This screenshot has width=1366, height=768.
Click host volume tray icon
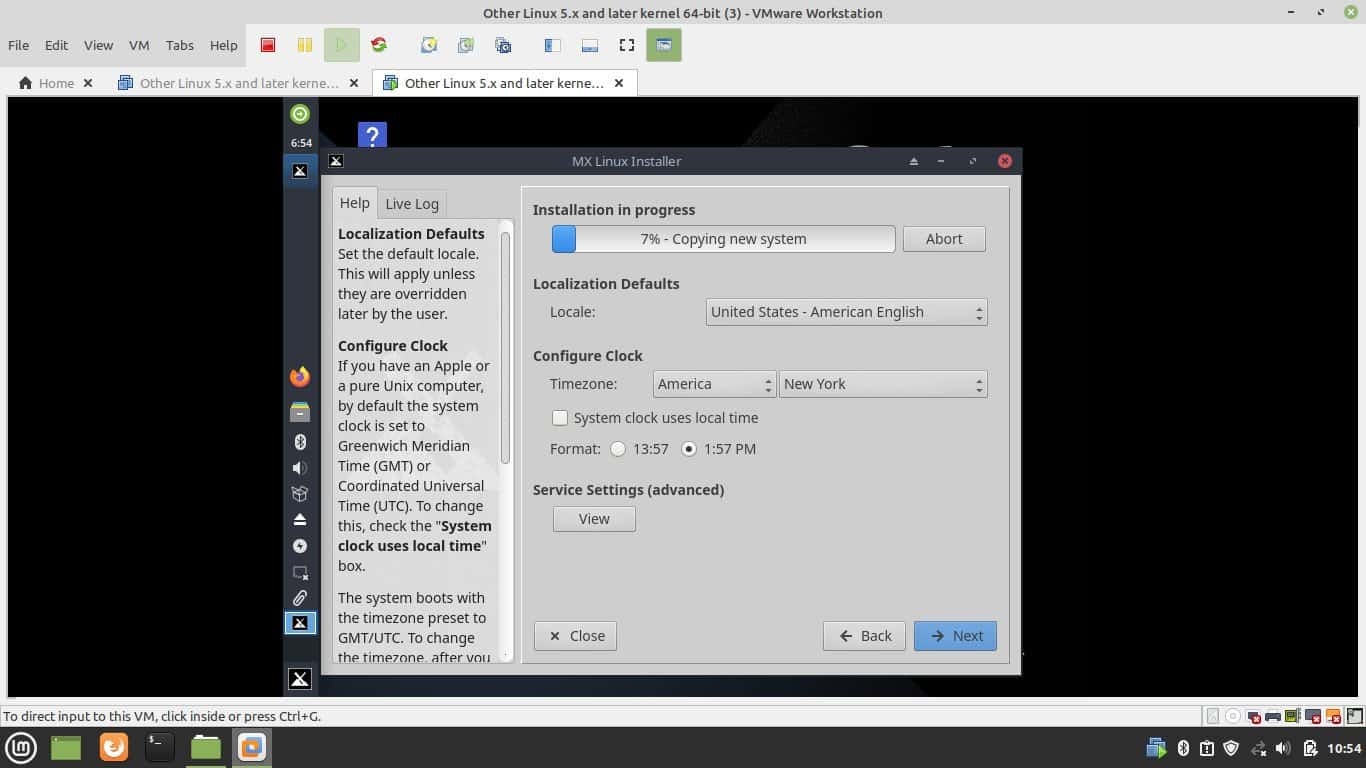point(1283,748)
